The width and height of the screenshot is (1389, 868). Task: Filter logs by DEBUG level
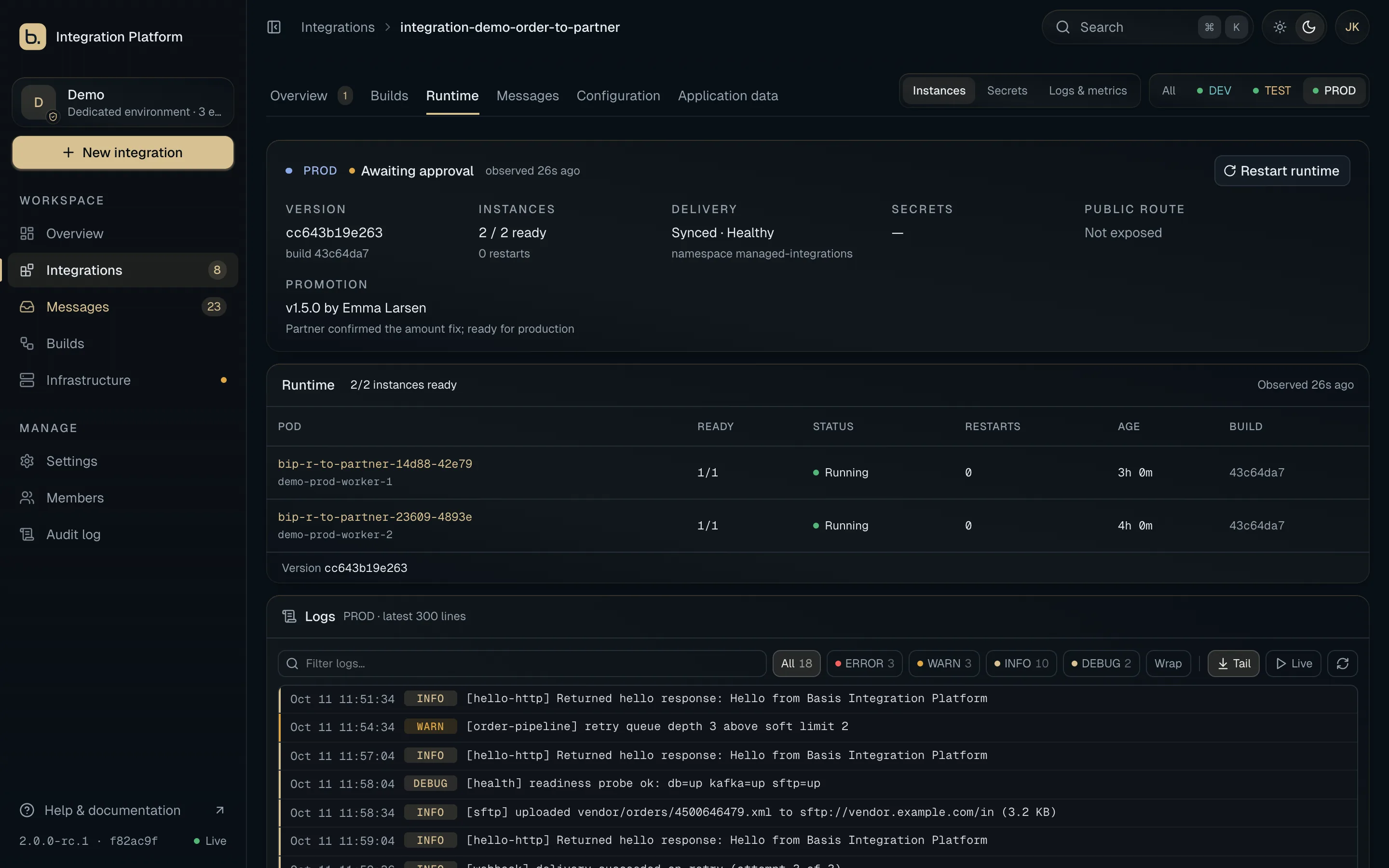click(1101, 664)
